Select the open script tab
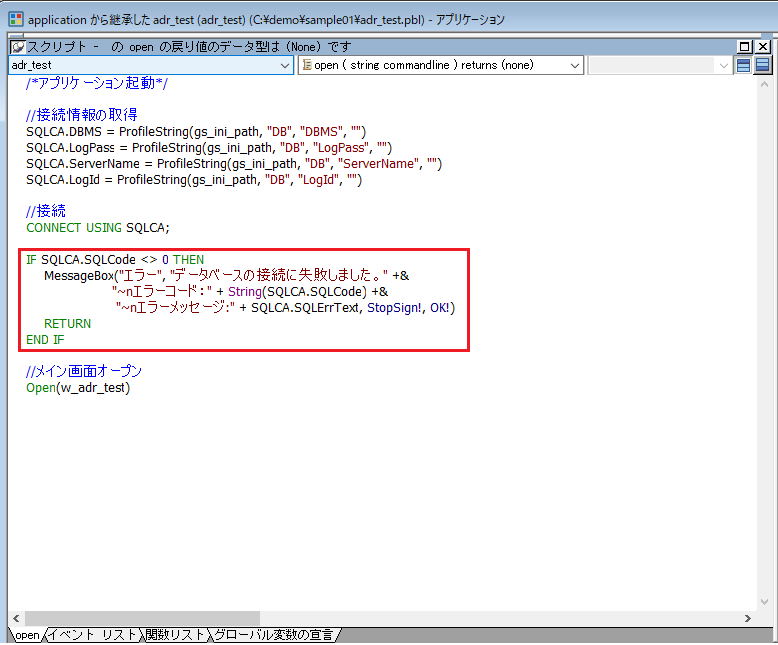This screenshot has width=778, height=645. [x=27, y=635]
